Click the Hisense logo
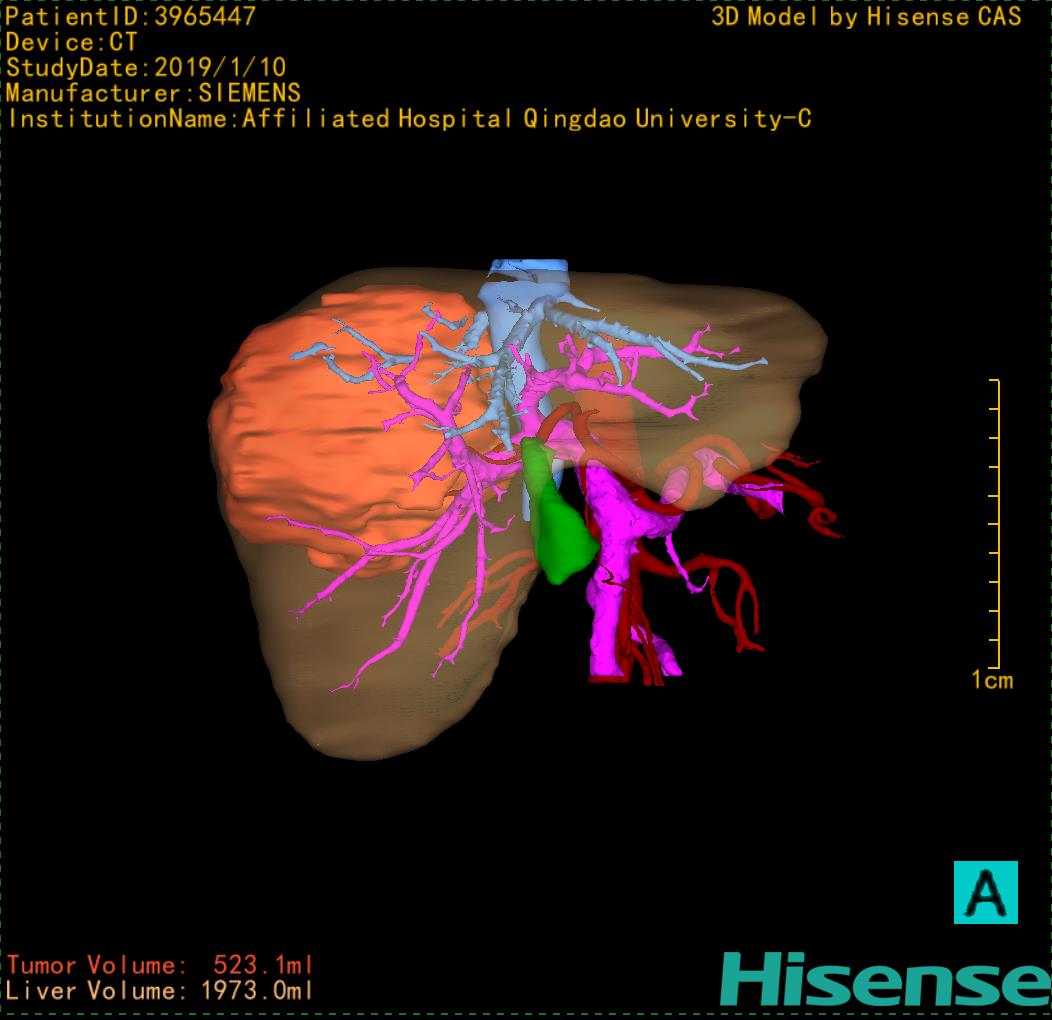This screenshot has height=1020, width=1052. coord(884,979)
